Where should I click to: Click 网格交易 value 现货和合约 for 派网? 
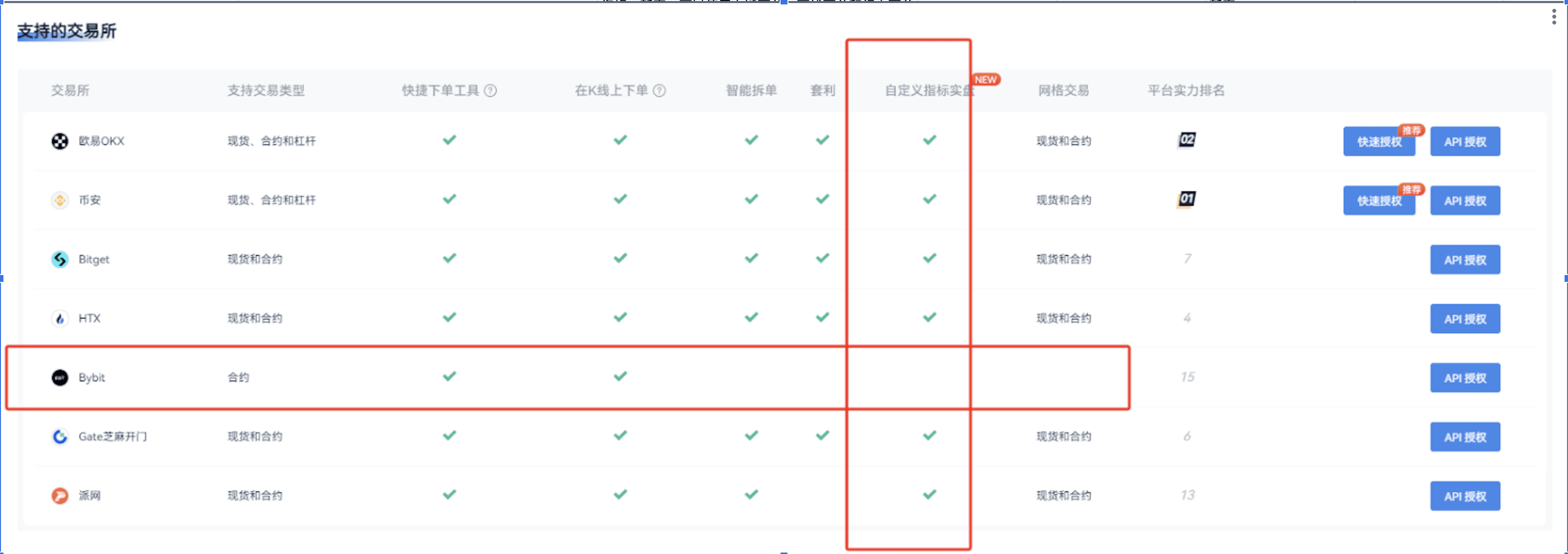coord(1064,496)
